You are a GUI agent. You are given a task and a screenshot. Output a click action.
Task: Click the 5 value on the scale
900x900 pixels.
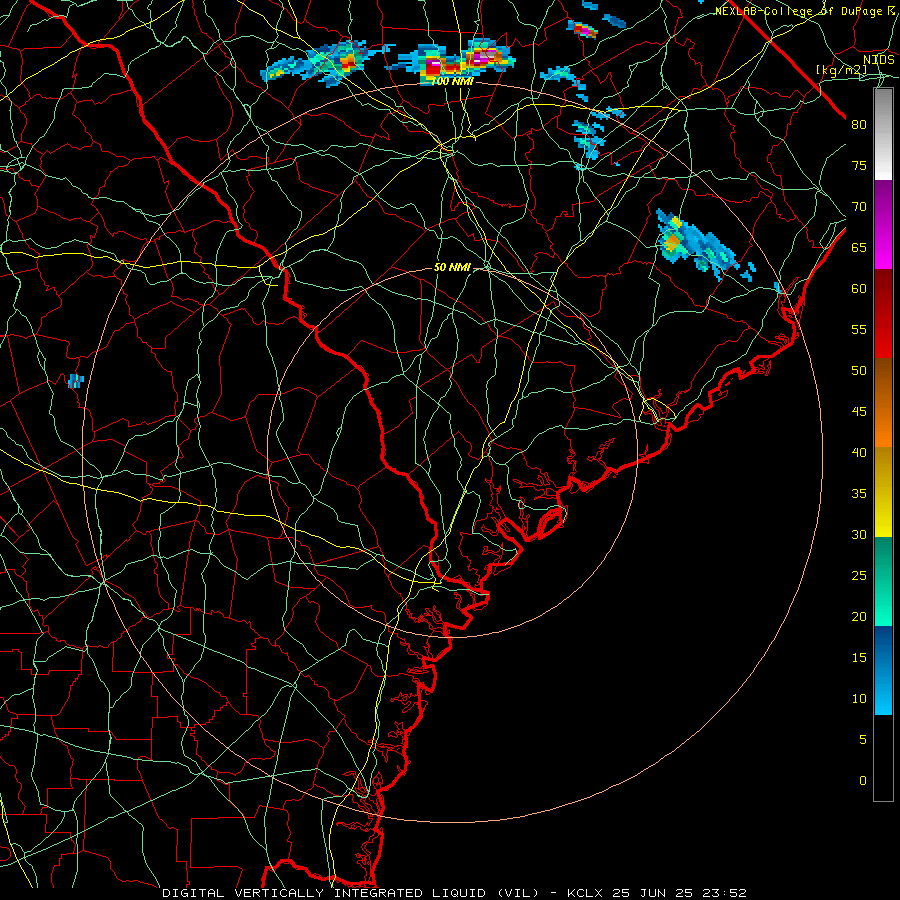(x=863, y=739)
